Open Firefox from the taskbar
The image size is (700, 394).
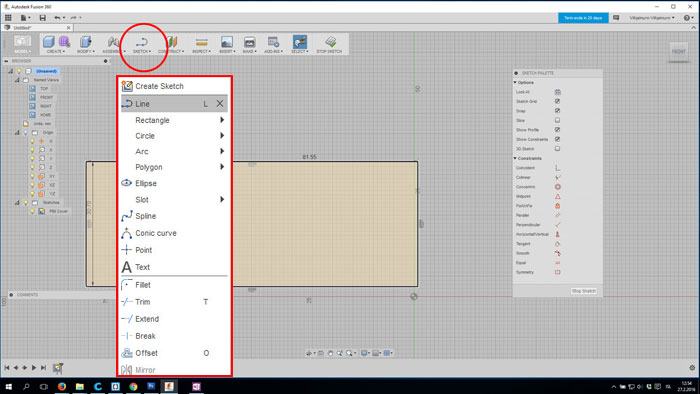[62, 386]
